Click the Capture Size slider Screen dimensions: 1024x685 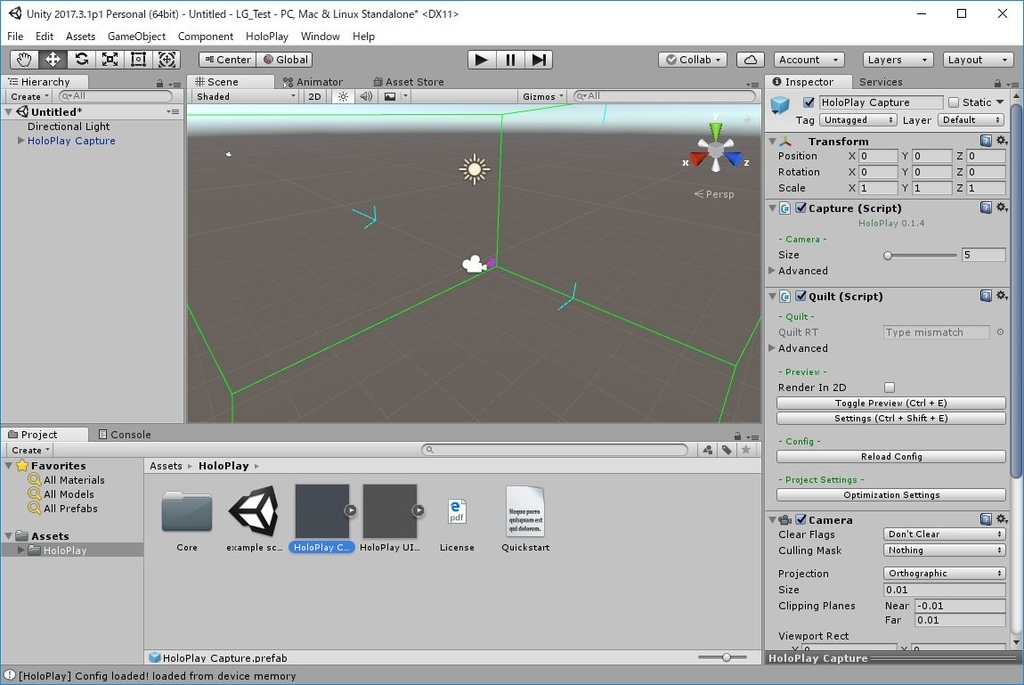[920, 255]
